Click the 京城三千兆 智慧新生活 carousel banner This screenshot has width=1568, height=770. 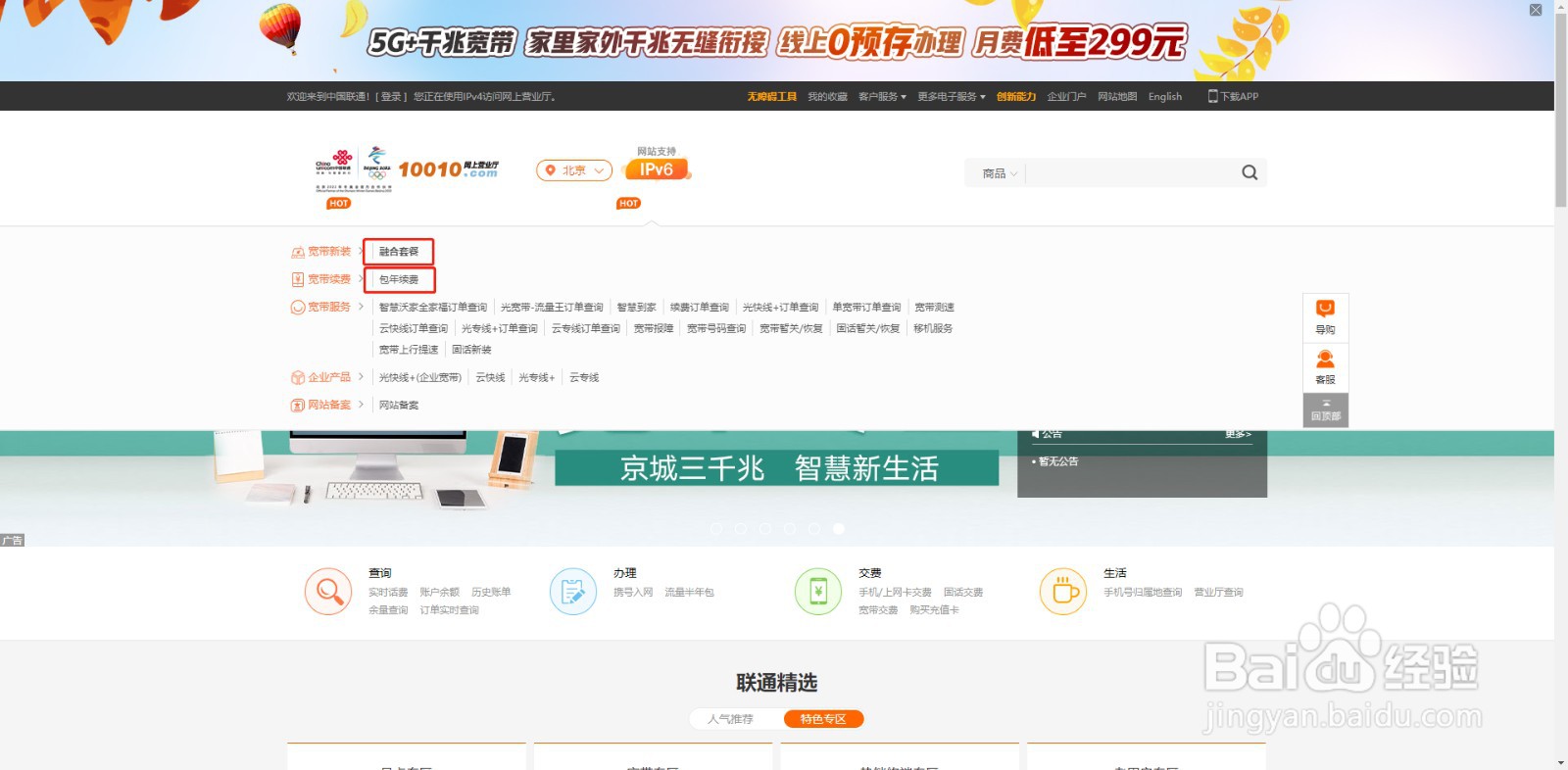777,467
